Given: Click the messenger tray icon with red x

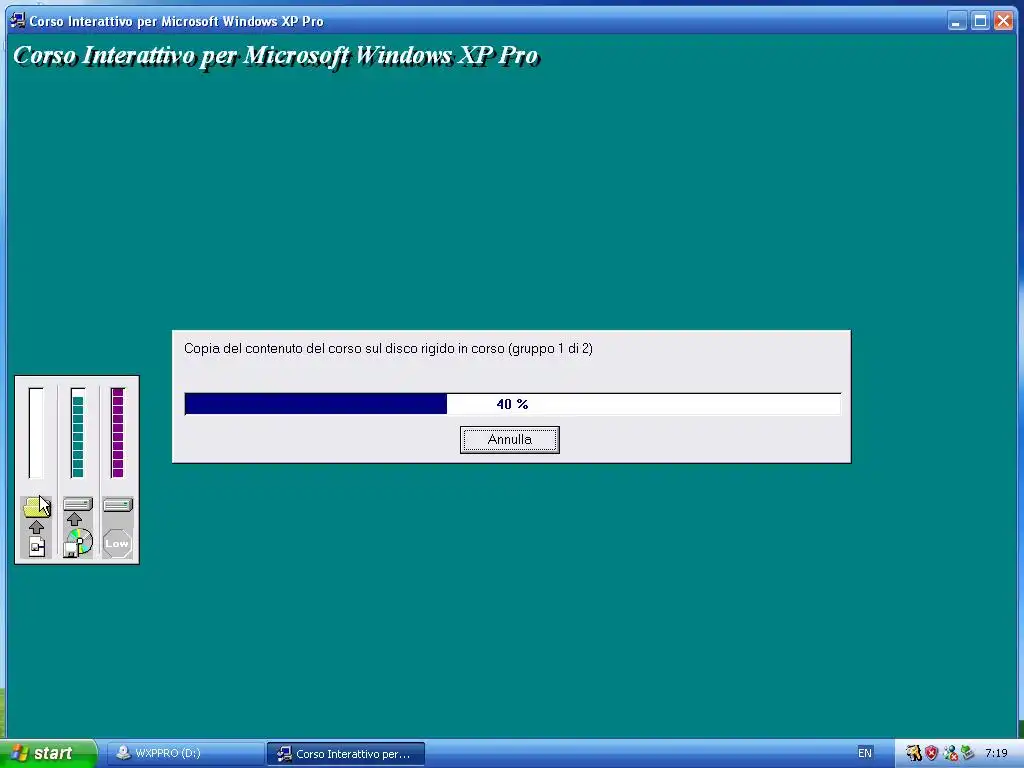Looking at the screenshot, I should click(x=950, y=754).
